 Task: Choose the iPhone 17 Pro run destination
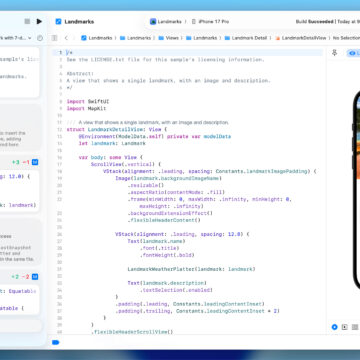[210, 22]
